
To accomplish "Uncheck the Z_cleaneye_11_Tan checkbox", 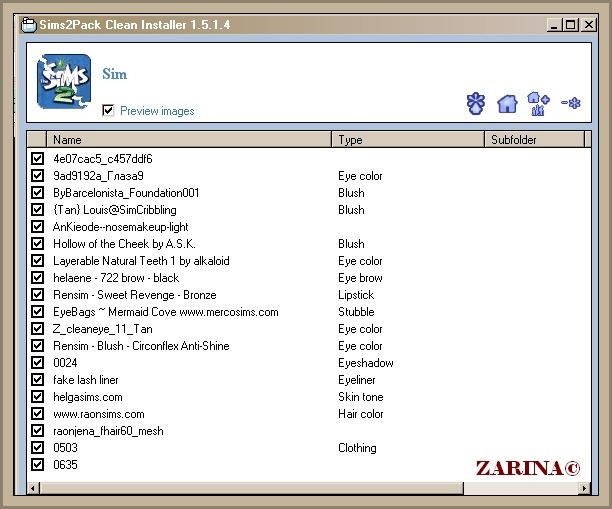I will (37, 328).
